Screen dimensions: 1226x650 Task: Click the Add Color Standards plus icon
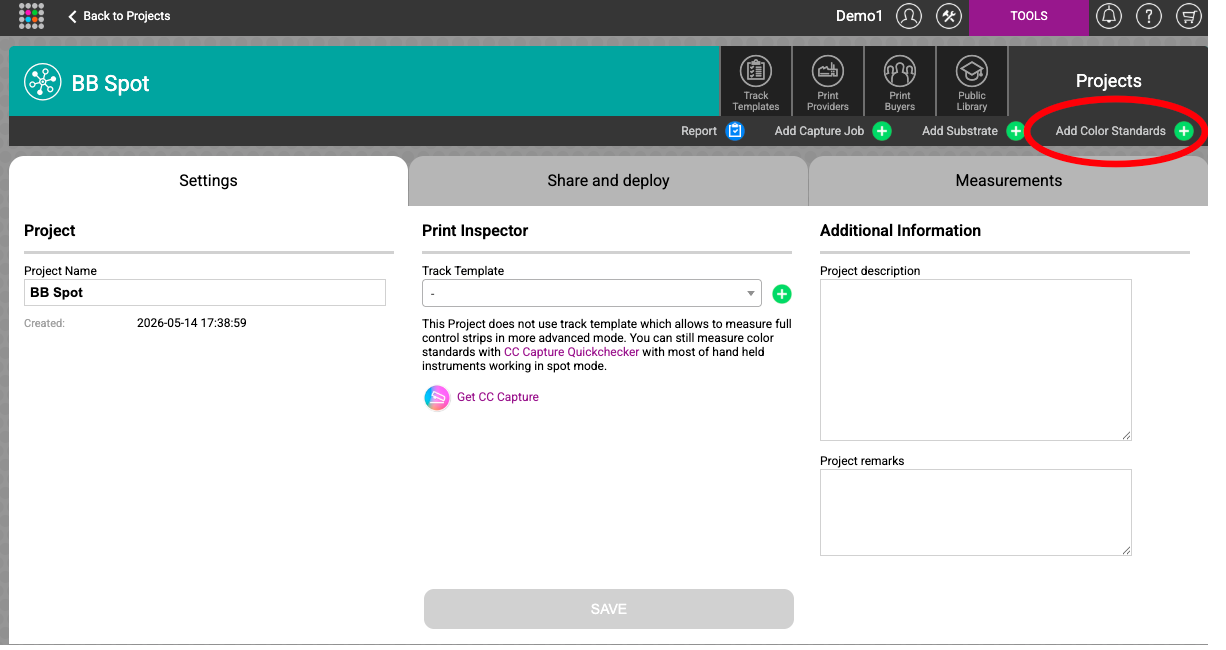(1184, 131)
